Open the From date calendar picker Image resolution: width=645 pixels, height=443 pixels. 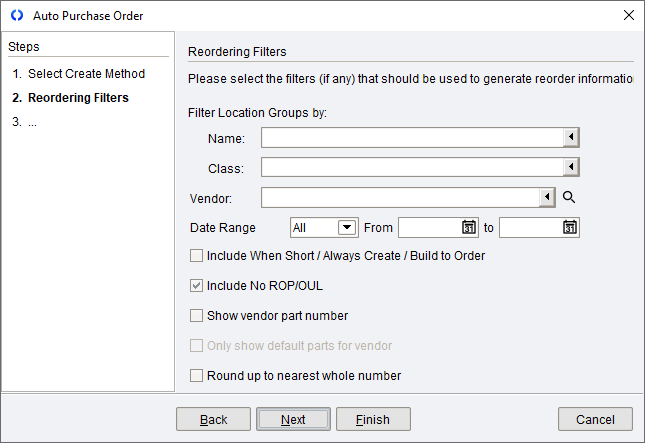(x=468, y=228)
